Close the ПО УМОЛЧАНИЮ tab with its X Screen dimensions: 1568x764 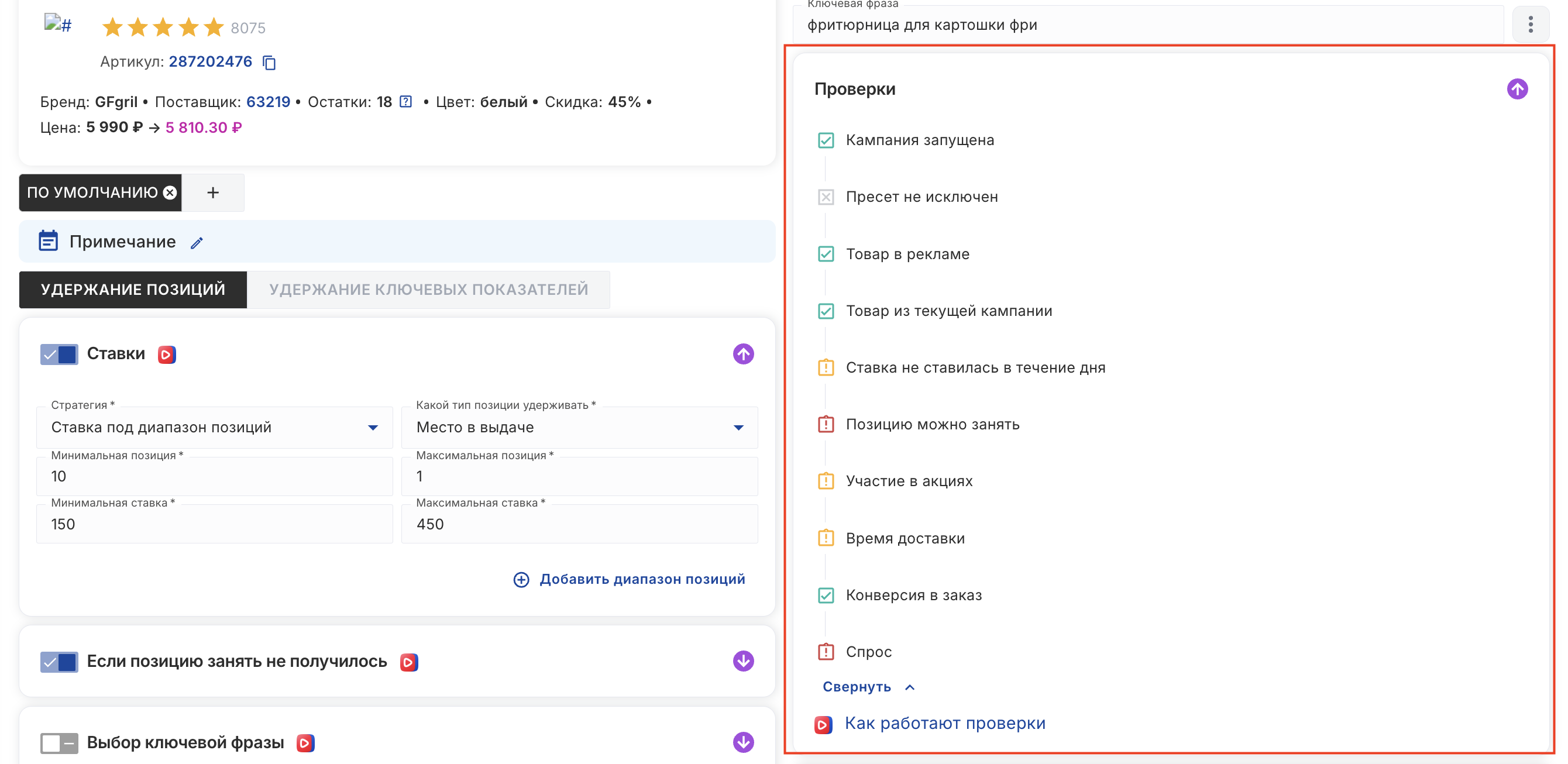pyautogui.click(x=170, y=193)
